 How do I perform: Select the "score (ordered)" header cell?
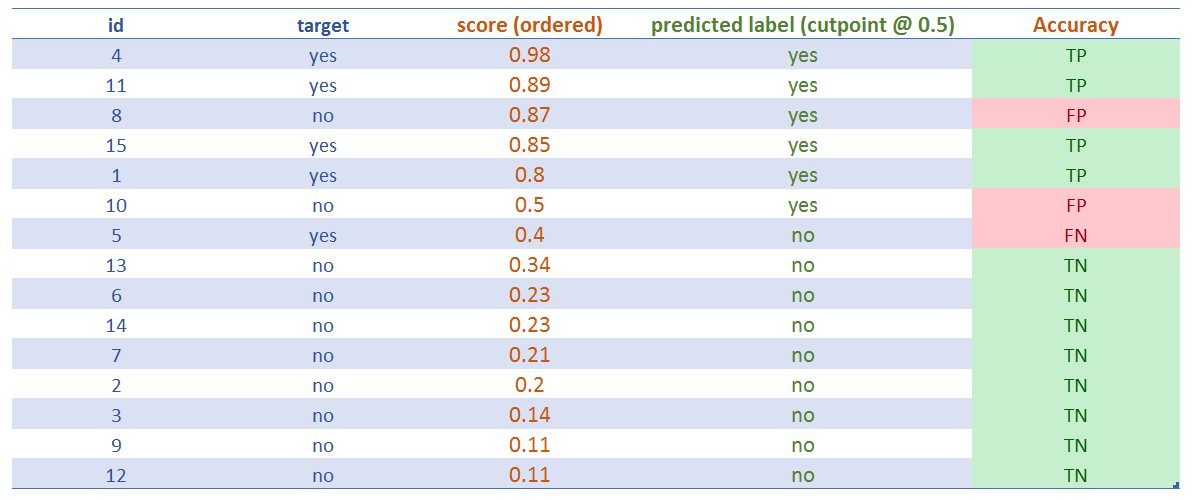(x=530, y=26)
